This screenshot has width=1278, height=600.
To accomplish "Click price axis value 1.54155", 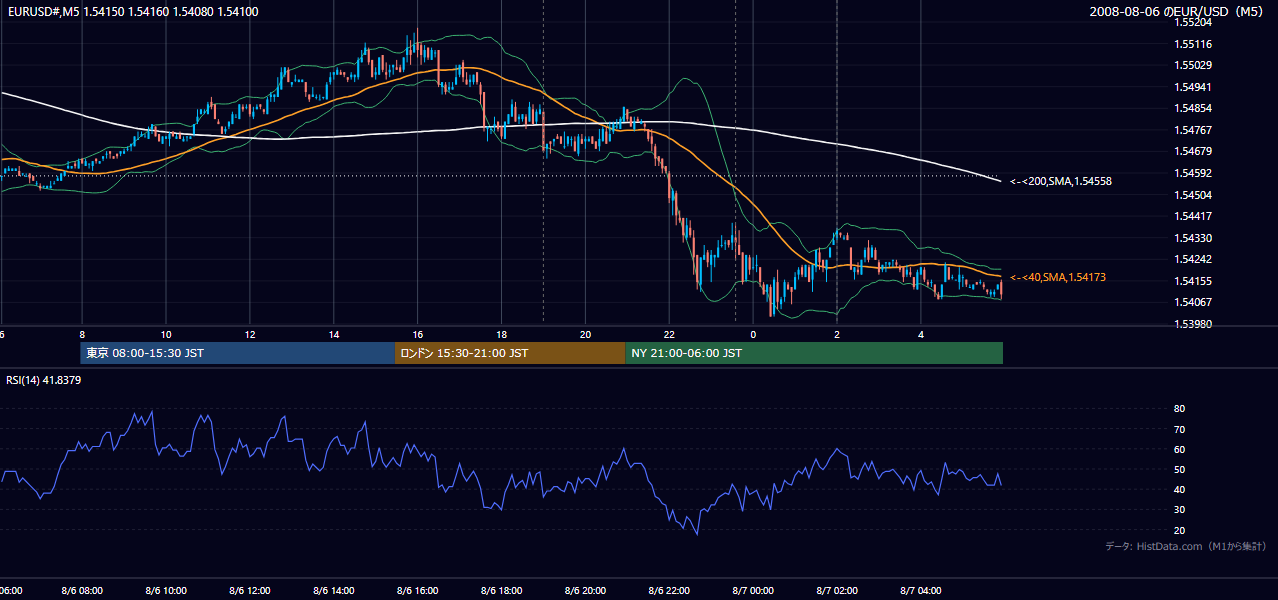I will (x=1194, y=281).
